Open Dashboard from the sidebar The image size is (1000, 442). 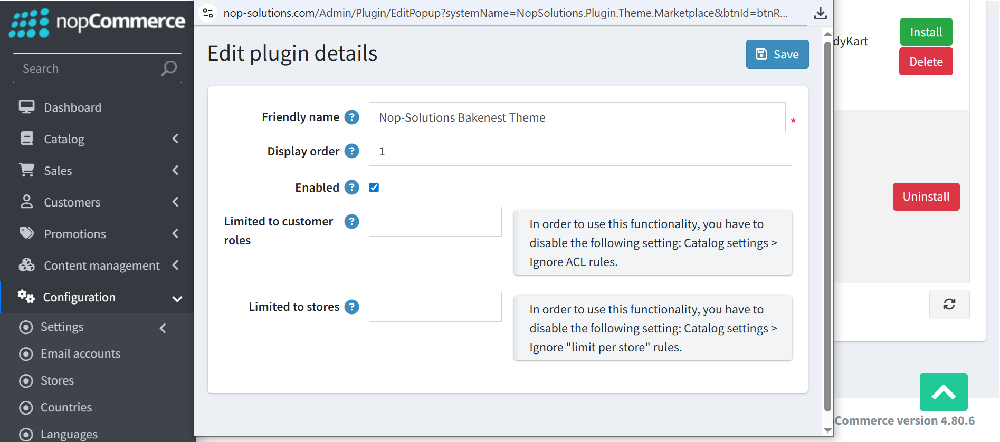(x=72, y=108)
